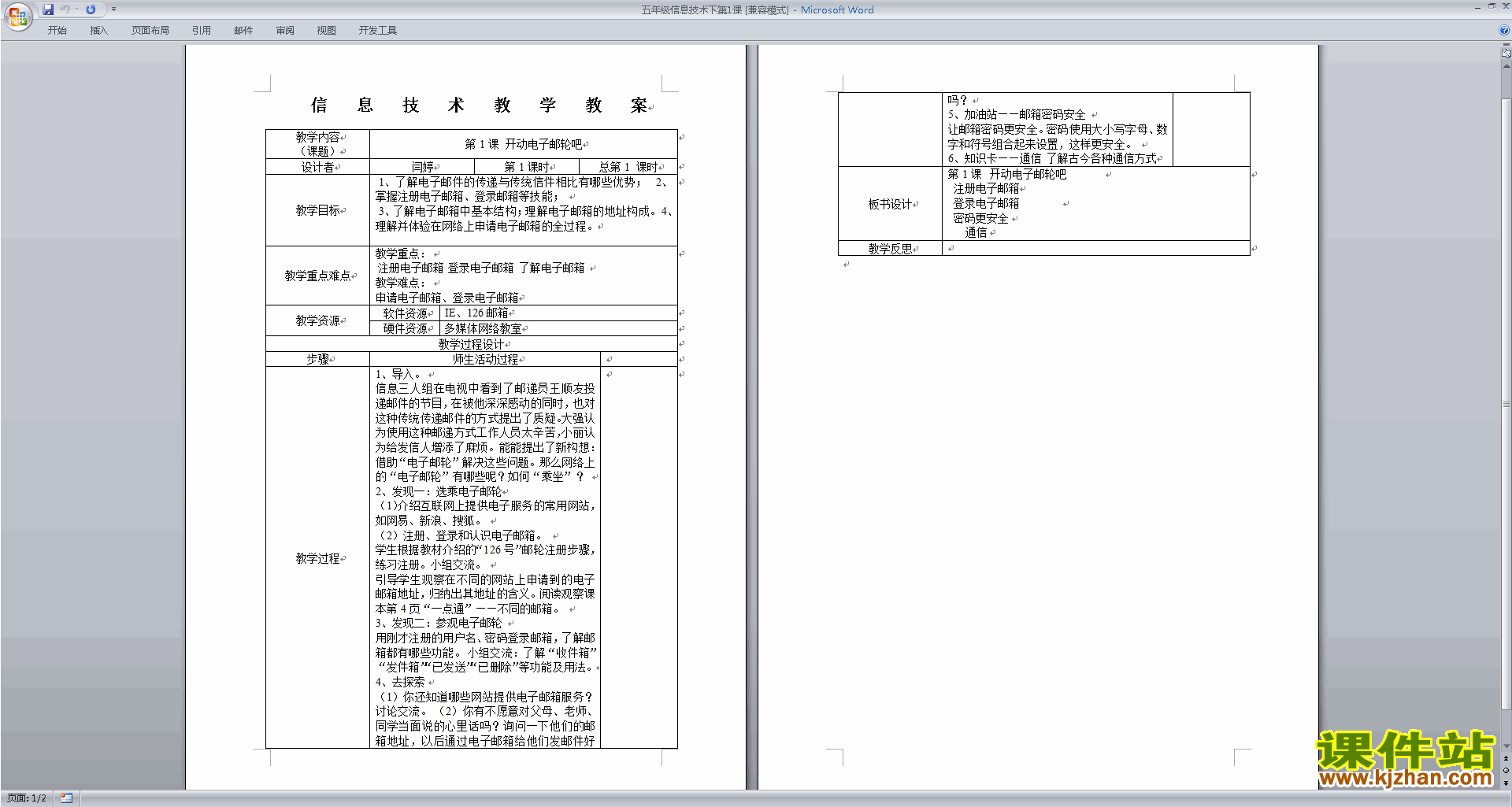
Task: Open the Select Browse Object round button
Action: (1506, 771)
